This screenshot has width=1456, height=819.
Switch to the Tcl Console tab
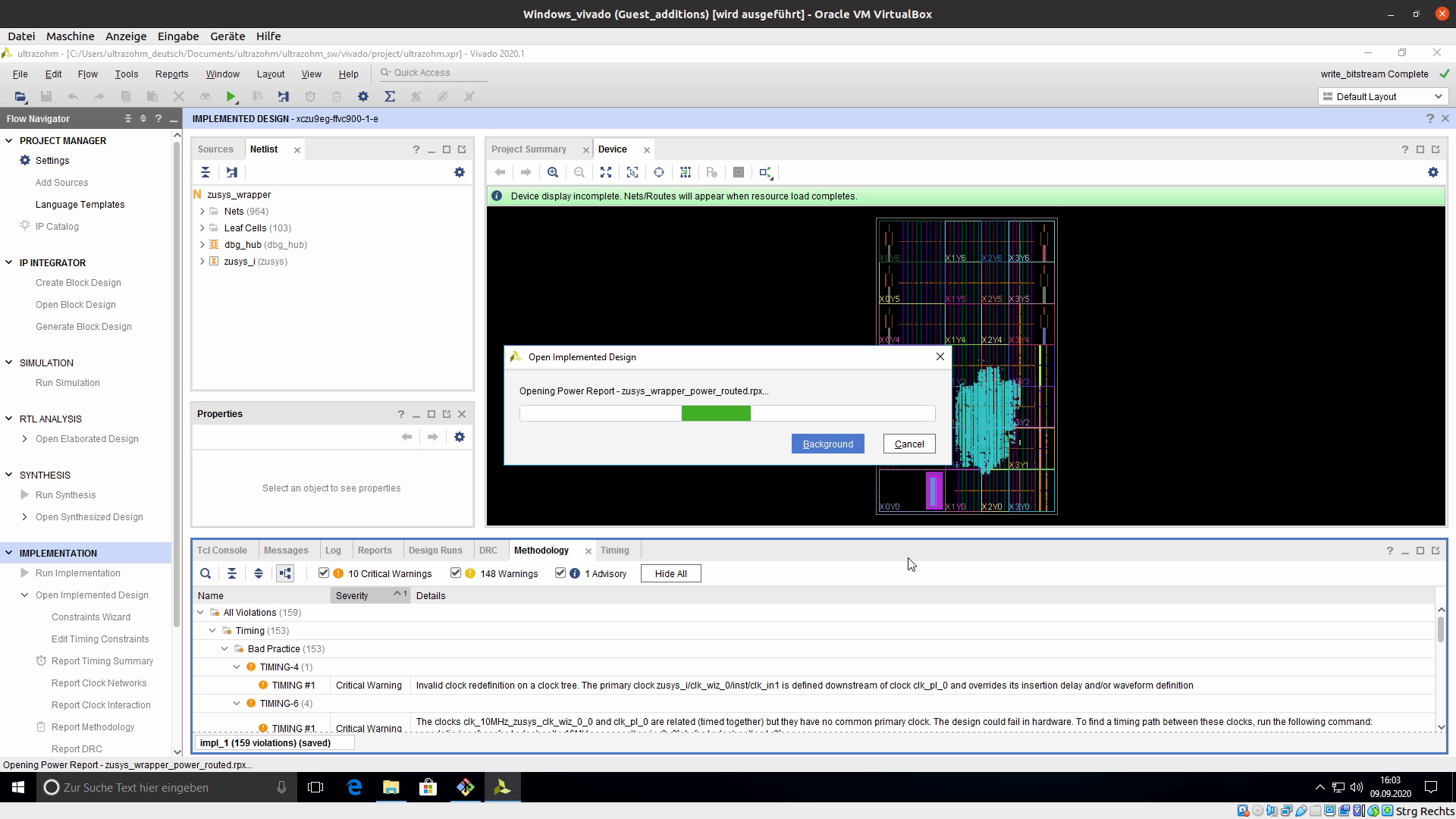pos(222,551)
